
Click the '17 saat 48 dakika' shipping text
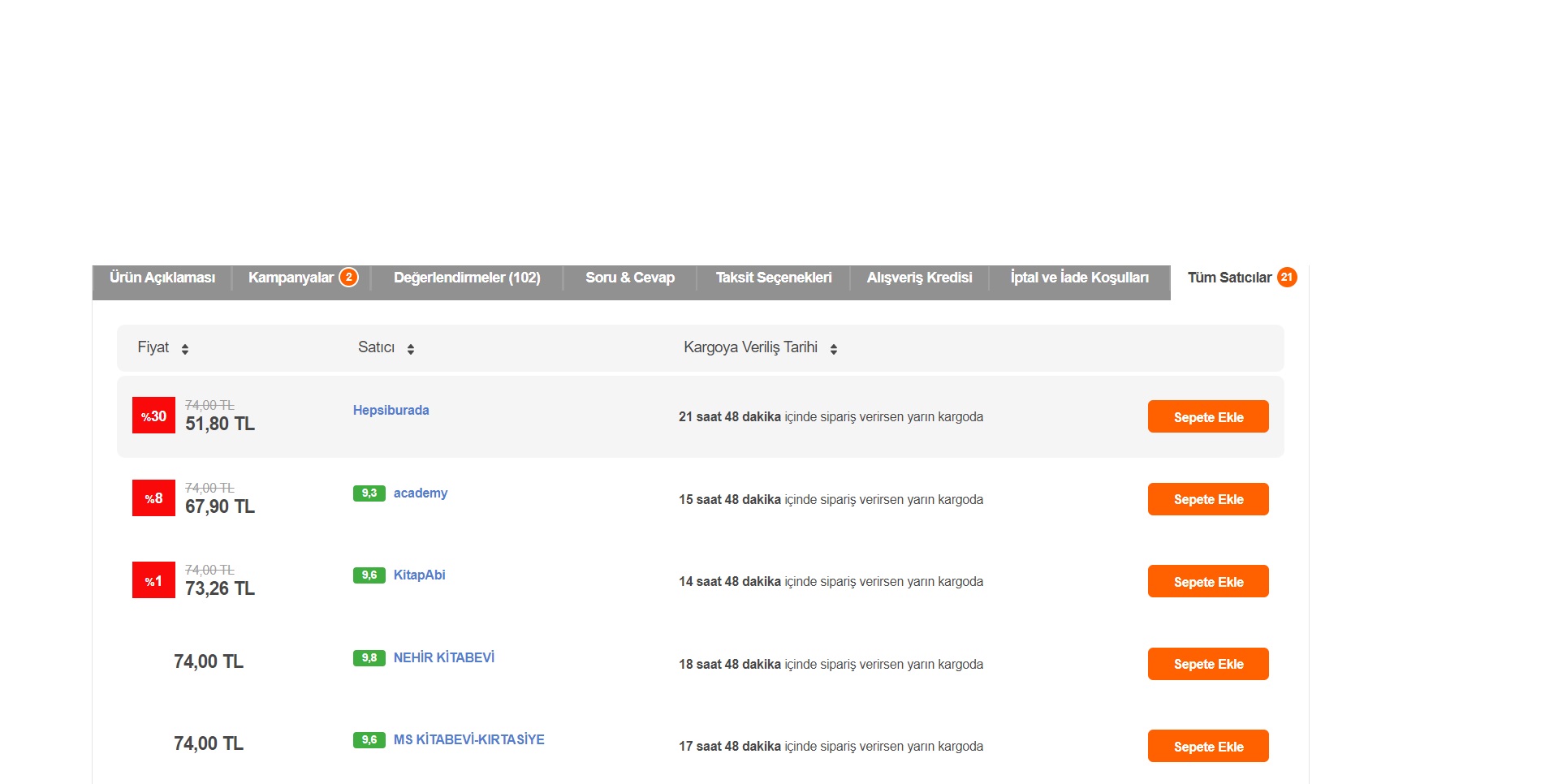[730, 747]
